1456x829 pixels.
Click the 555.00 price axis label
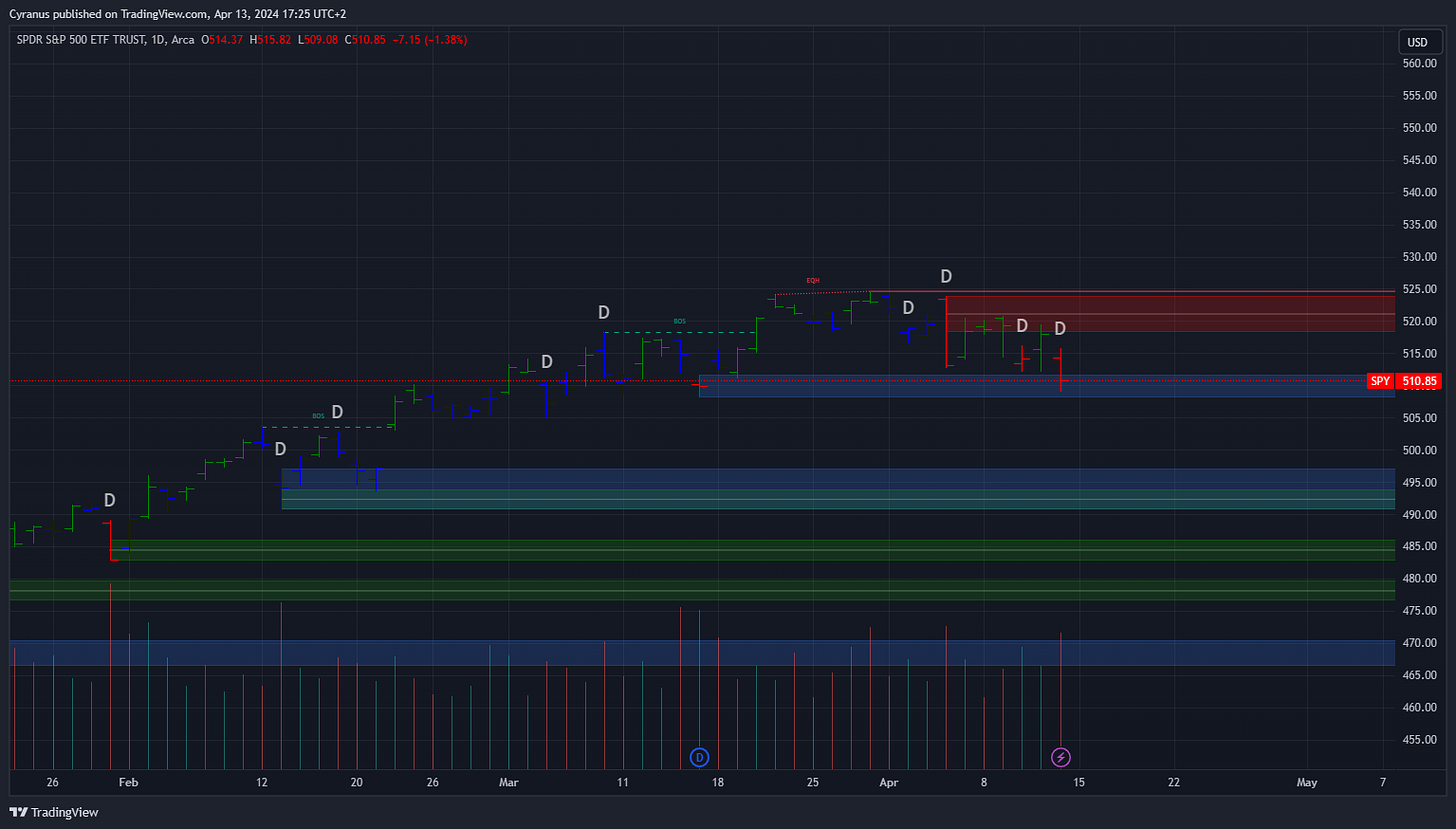coord(1420,96)
